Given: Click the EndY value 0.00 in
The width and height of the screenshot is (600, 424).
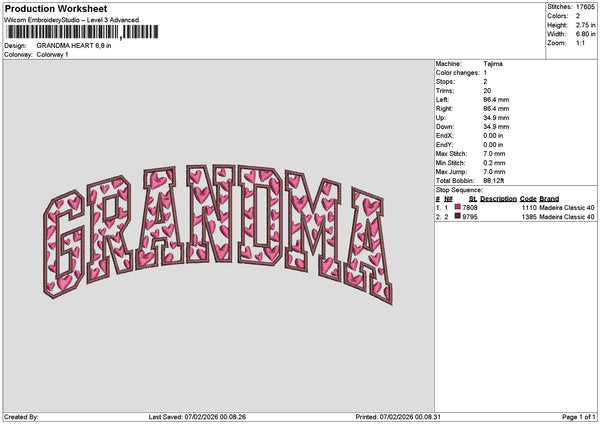Looking at the screenshot, I should (493, 145).
